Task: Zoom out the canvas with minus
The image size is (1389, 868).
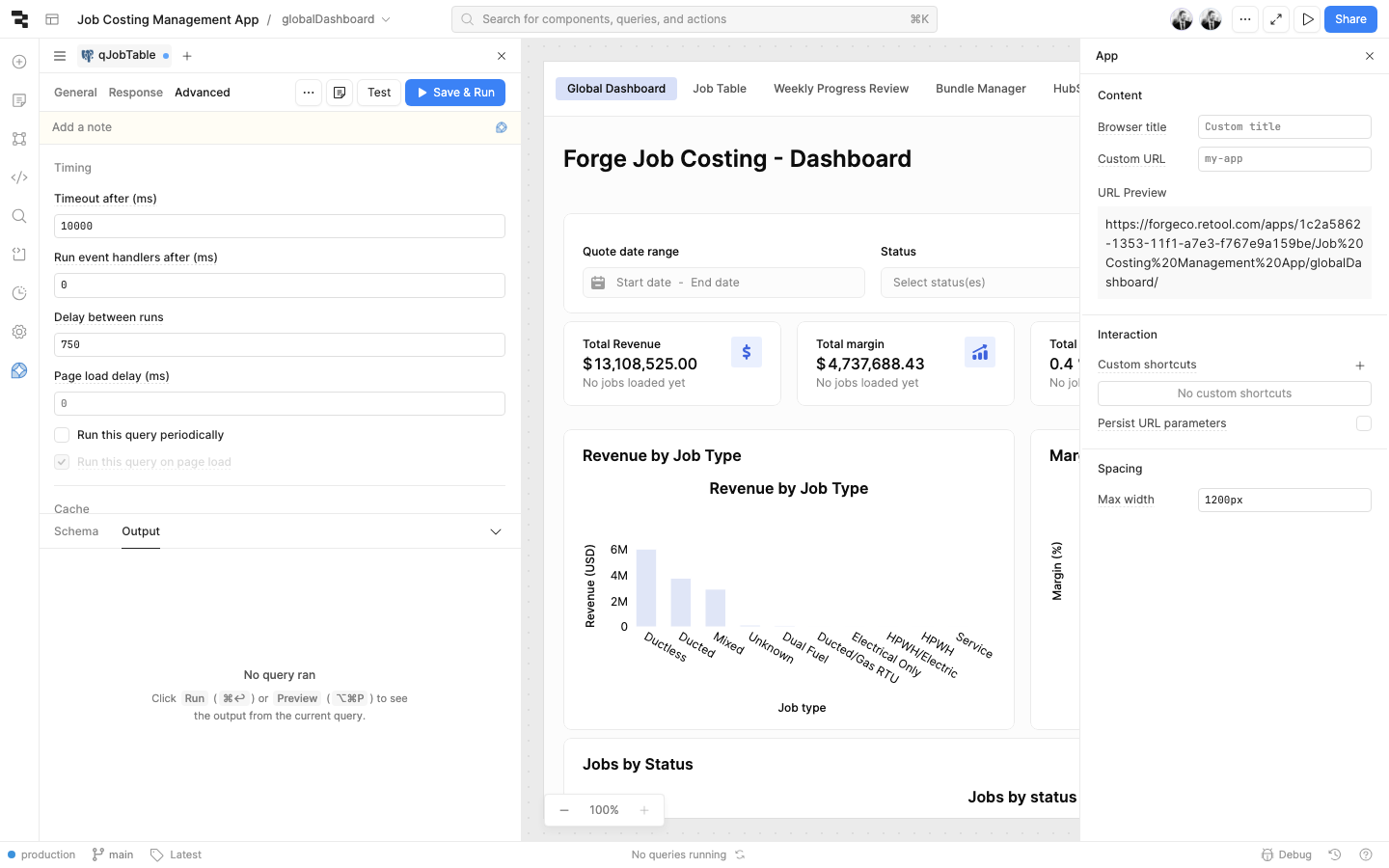Action: (564, 810)
